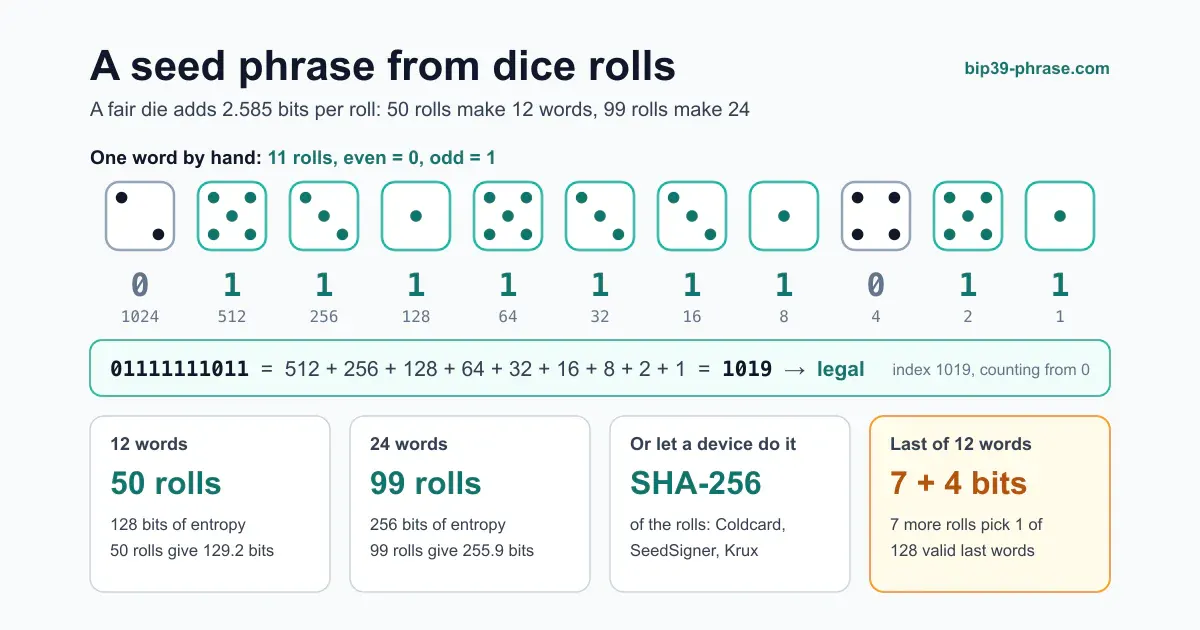Image resolution: width=1200 pixels, height=630 pixels.
Task: Click the three-dot die above 256
Action: coord(324,216)
